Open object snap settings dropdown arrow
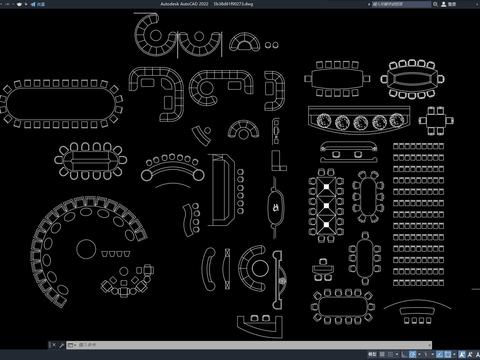 click(x=454, y=354)
